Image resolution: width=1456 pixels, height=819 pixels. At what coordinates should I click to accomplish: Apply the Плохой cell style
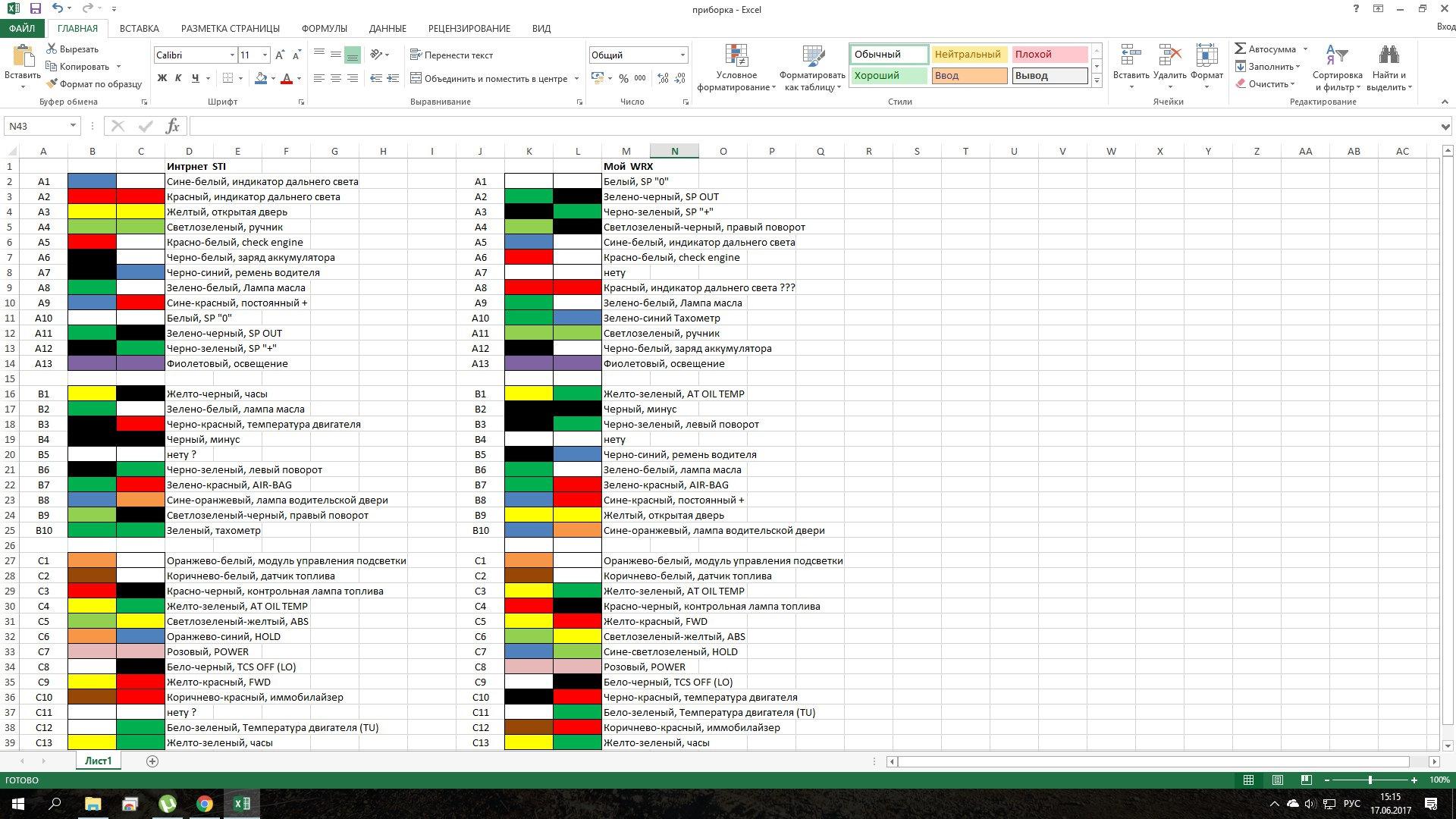pos(1050,55)
